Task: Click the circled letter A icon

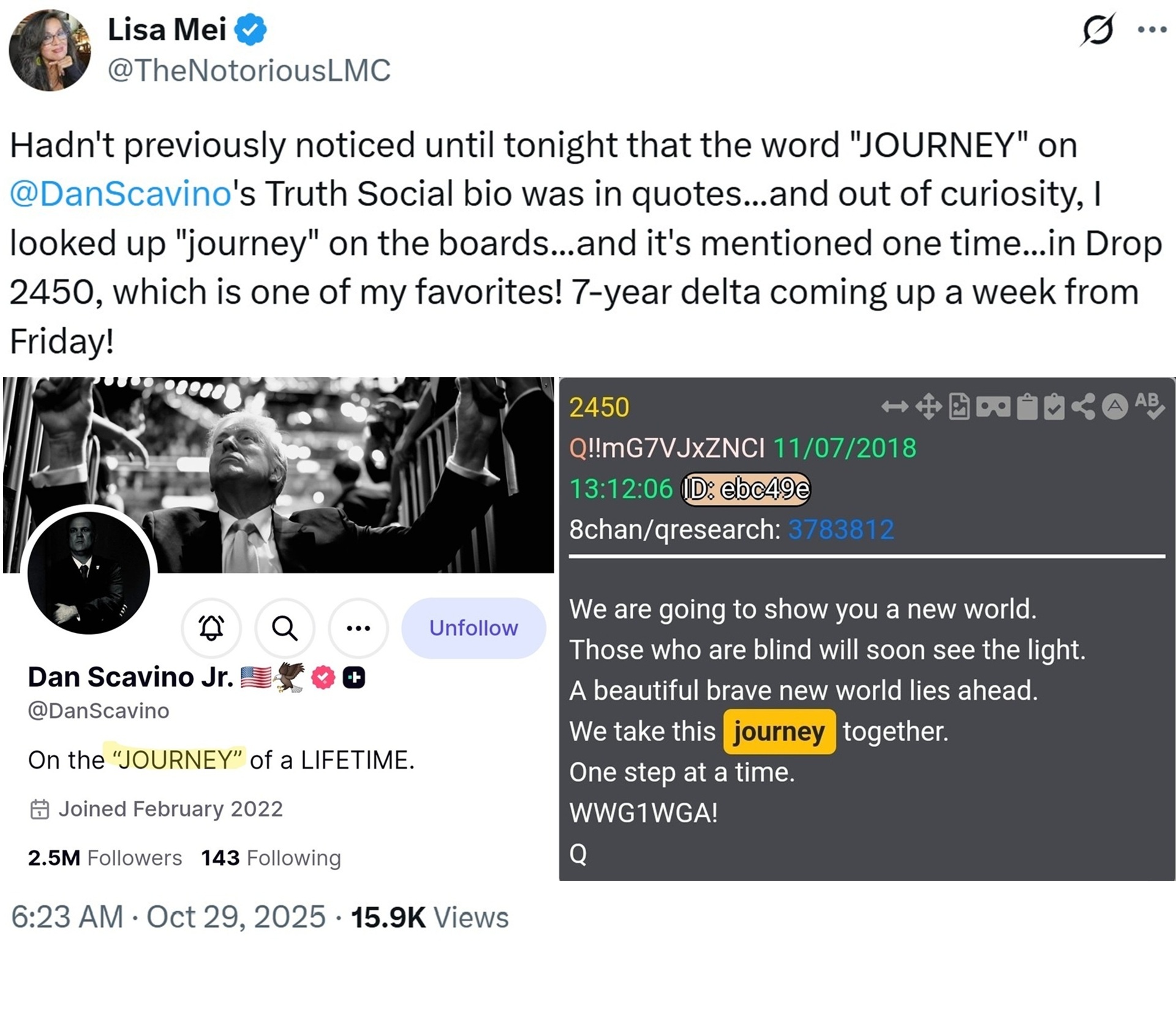Action: click(x=1115, y=406)
